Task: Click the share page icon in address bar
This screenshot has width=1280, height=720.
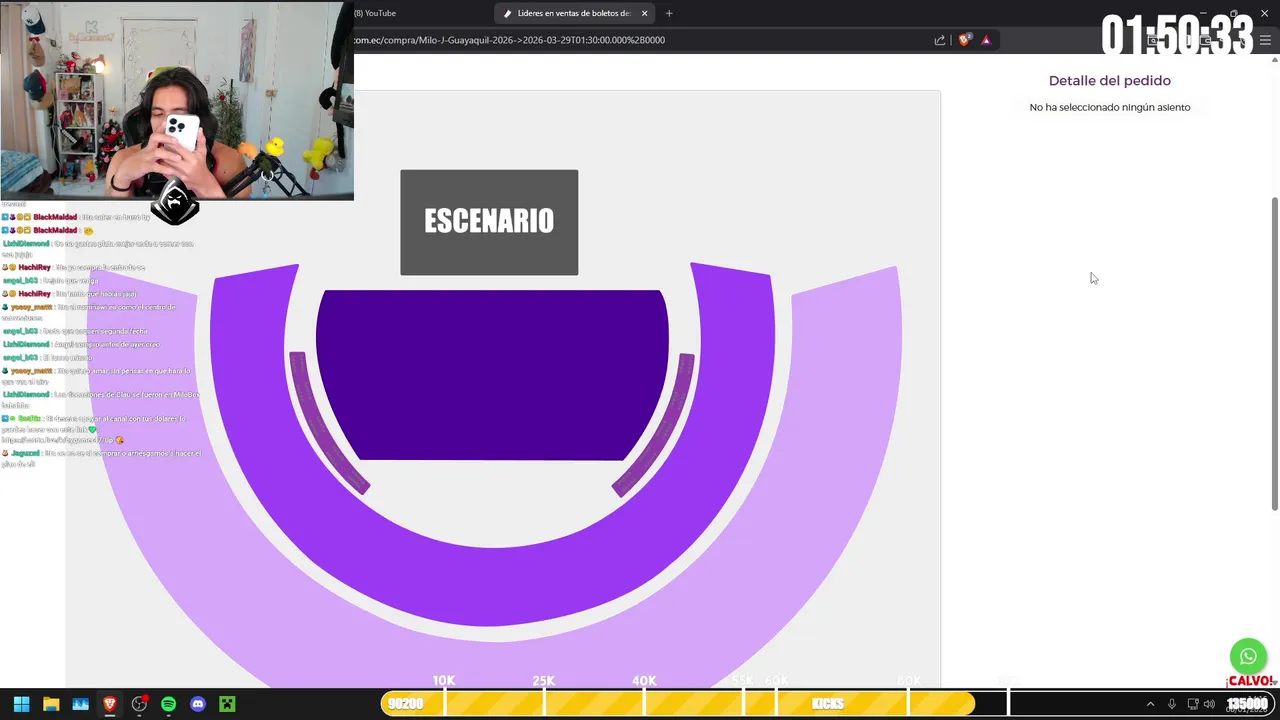Action: (x=940, y=40)
